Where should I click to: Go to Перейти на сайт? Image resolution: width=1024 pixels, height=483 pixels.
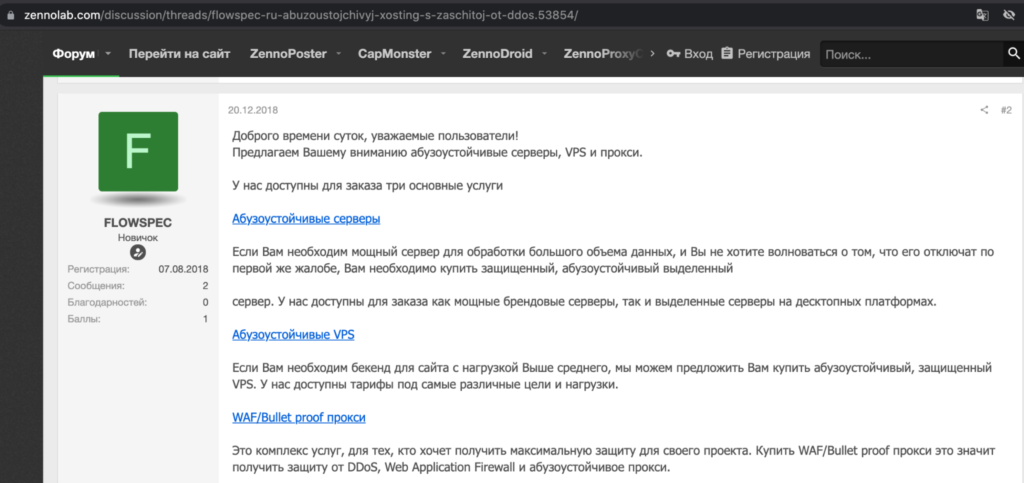180,54
